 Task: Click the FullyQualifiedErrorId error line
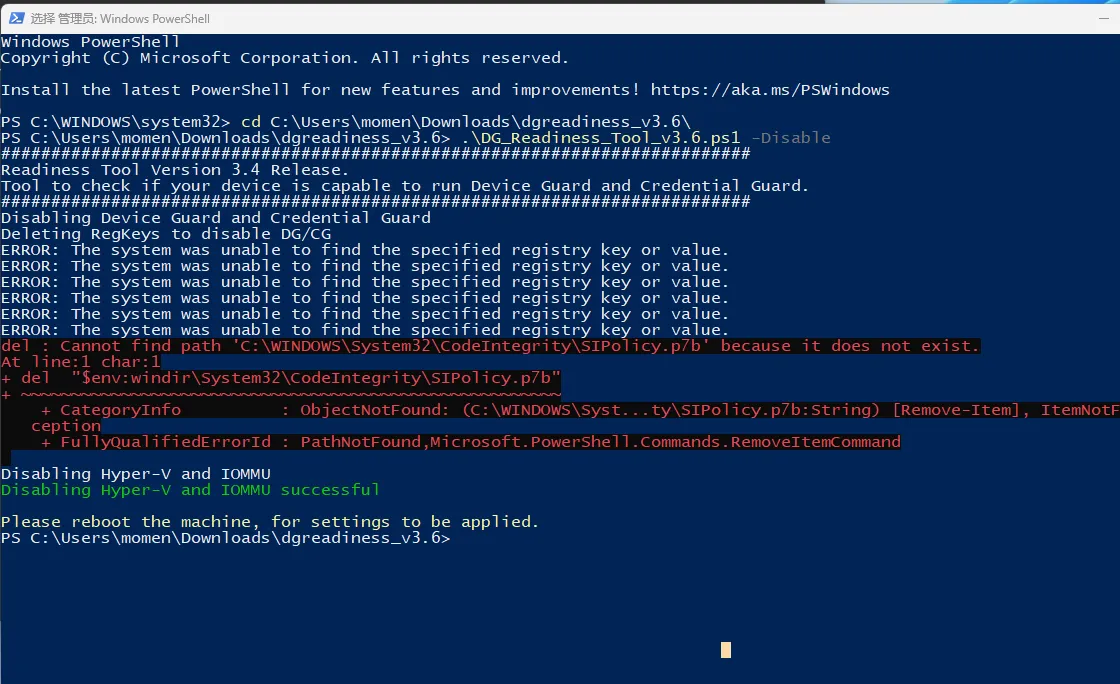471,442
